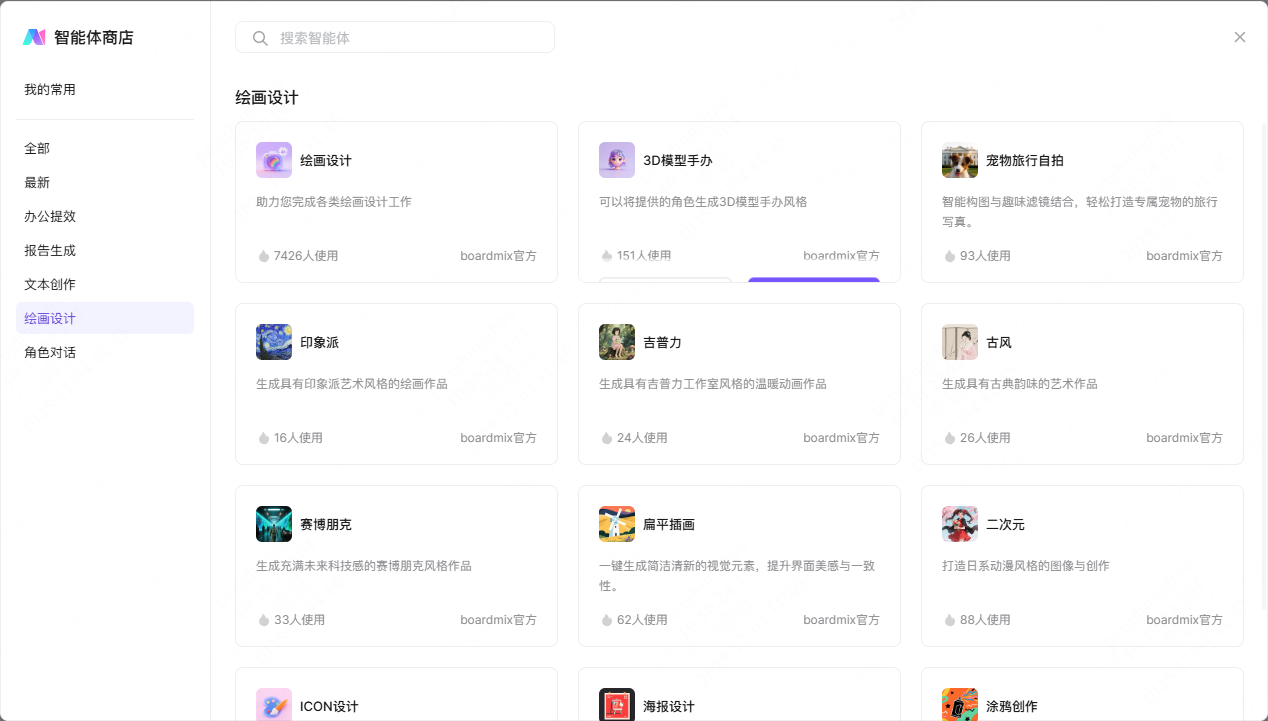Image resolution: width=1268 pixels, height=721 pixels.
Task: Open the 海报设计 card title
Action: pyautogui.click(x=669, y=706)
